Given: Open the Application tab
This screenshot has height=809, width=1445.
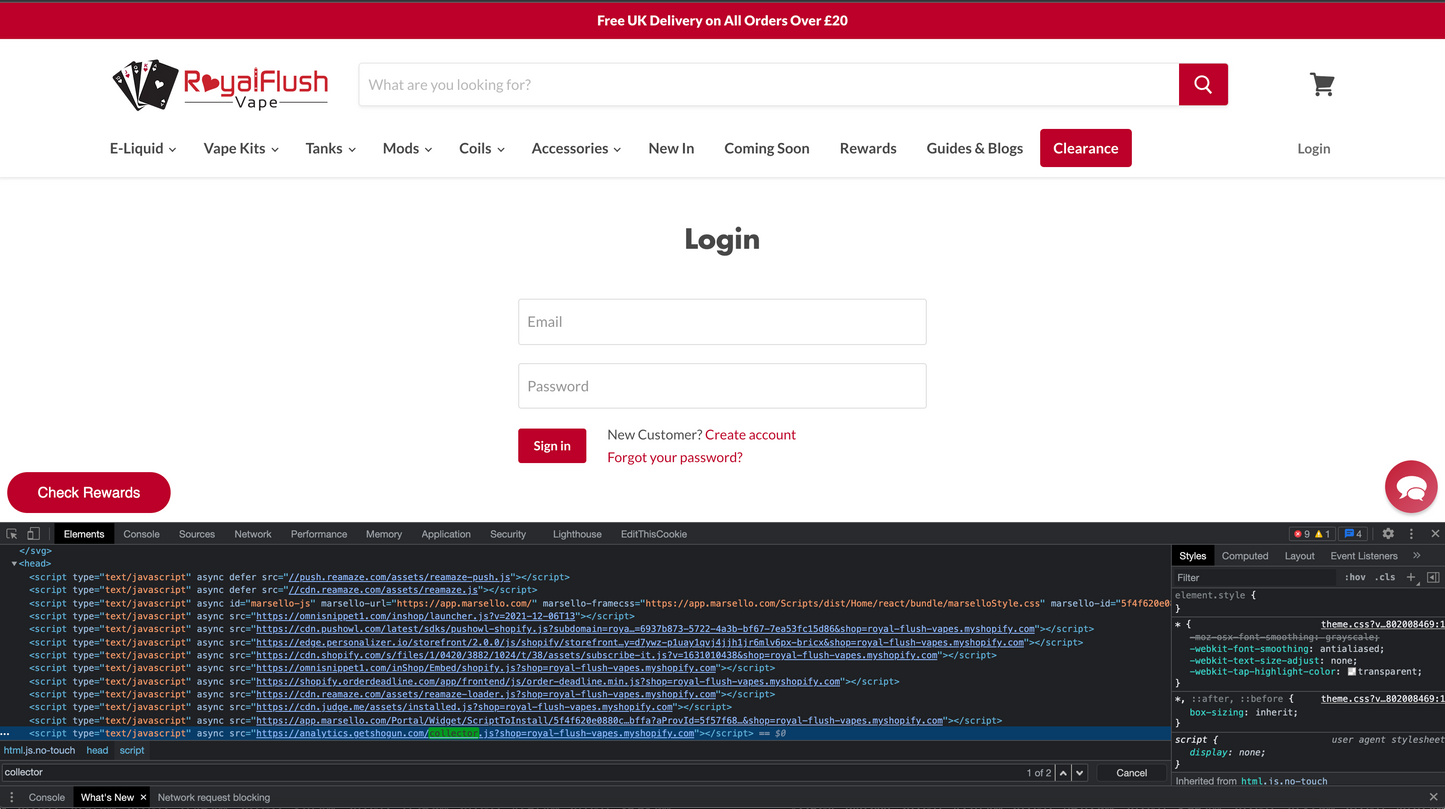Looking at the screenshot, I should coord(446,534).
